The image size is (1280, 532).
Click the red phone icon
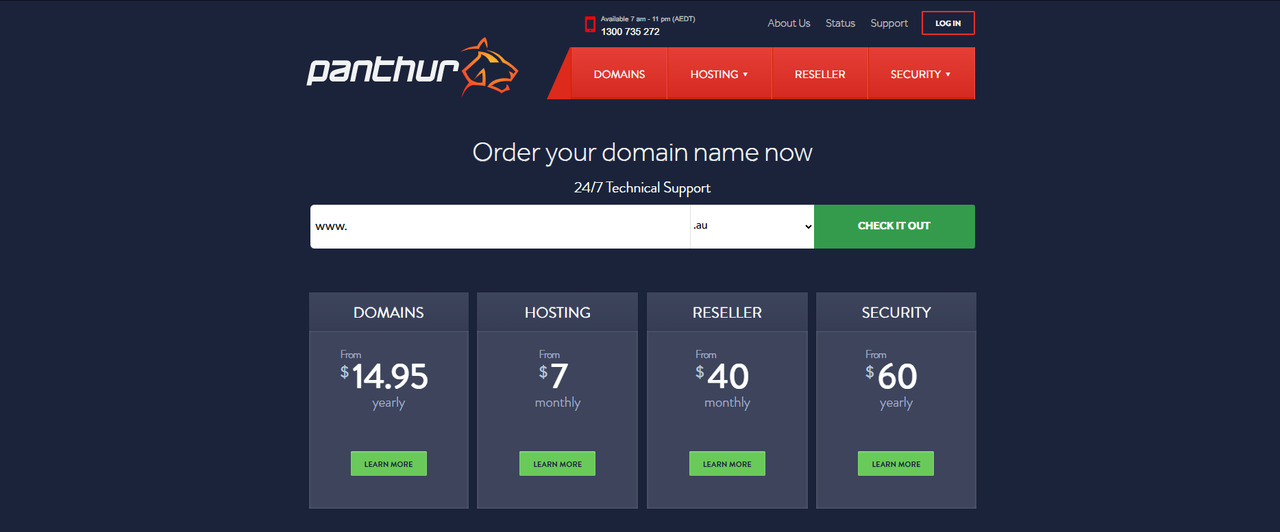(x=590, y=24)
